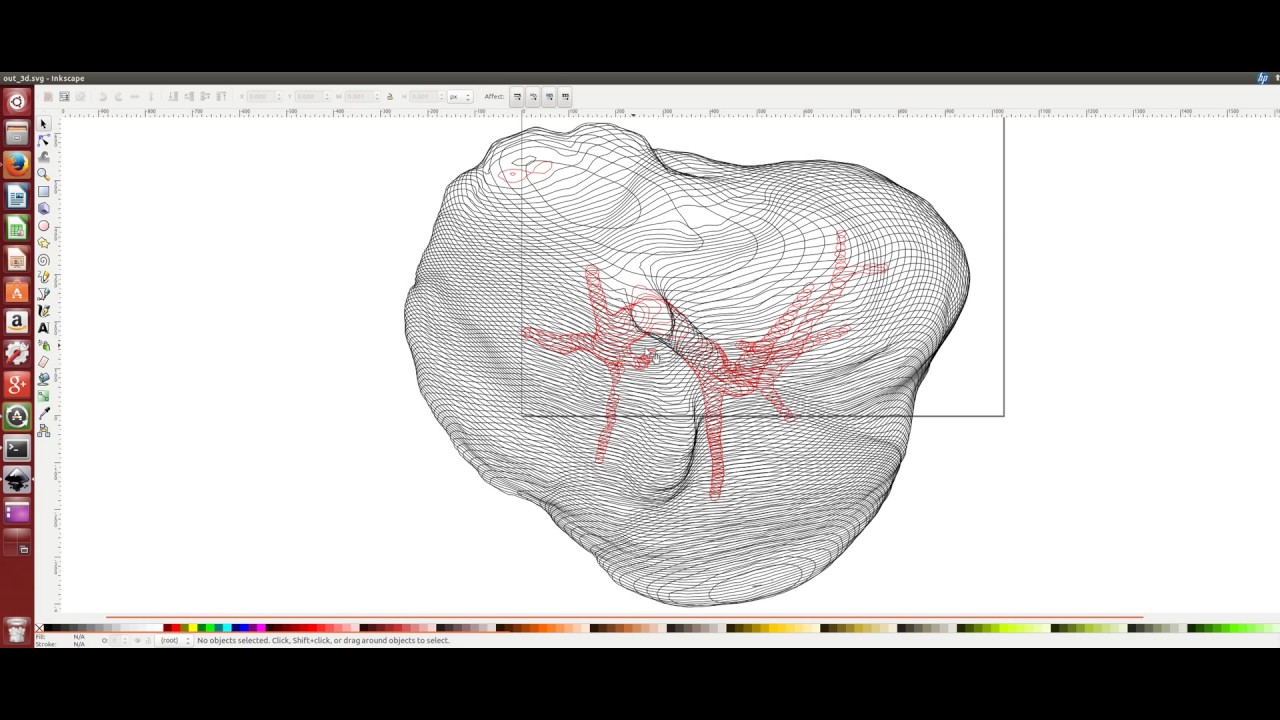
Task: Activate the Calligraphy tool
Action: [43, 311]
